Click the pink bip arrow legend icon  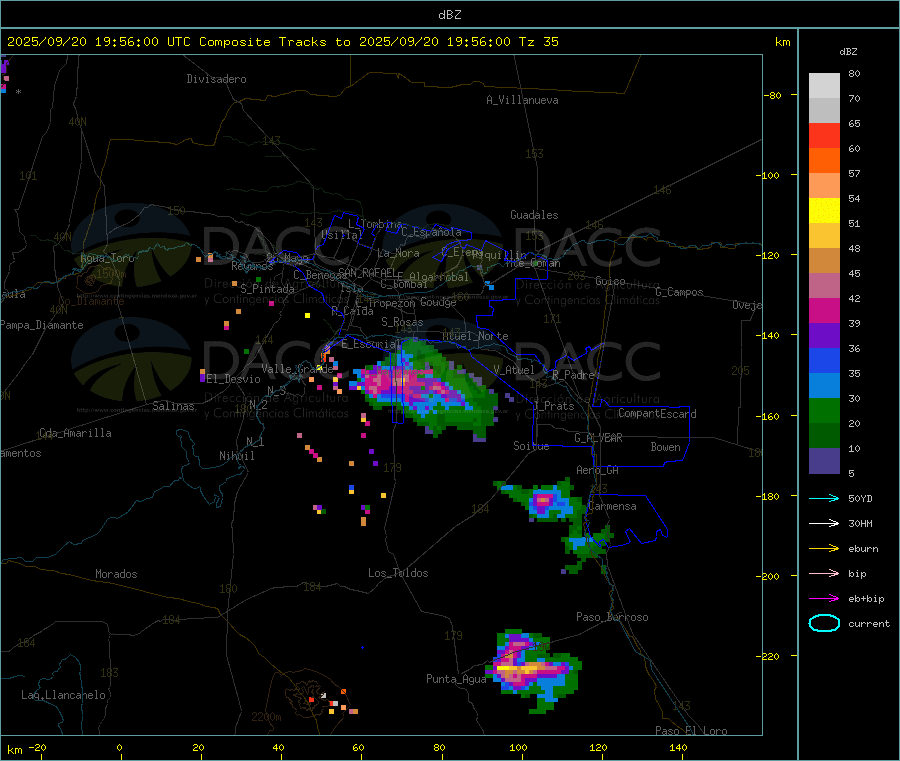click(x=824, y=573)
